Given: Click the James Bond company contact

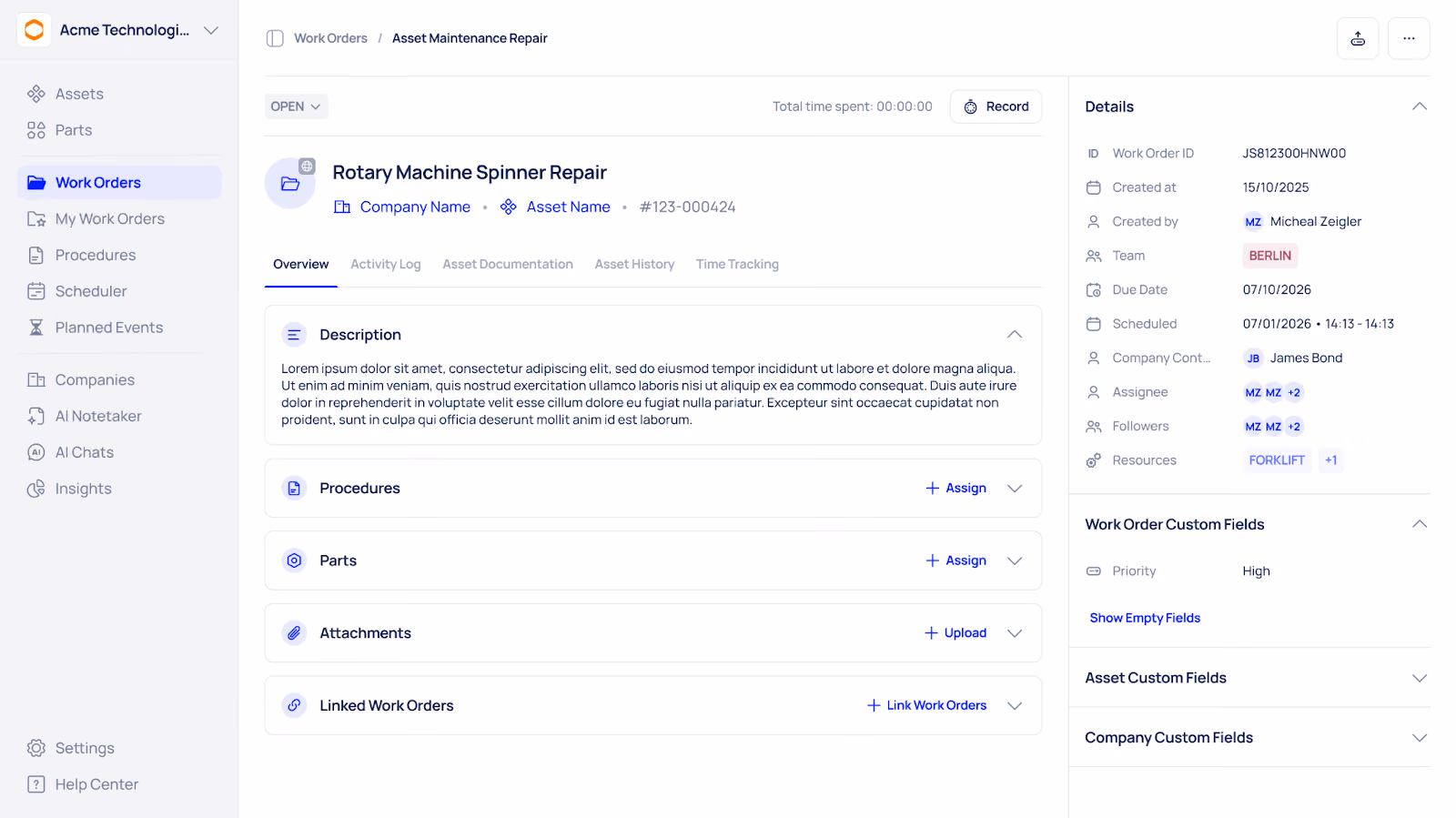Looking at the screenshot, I should 1293,359.
